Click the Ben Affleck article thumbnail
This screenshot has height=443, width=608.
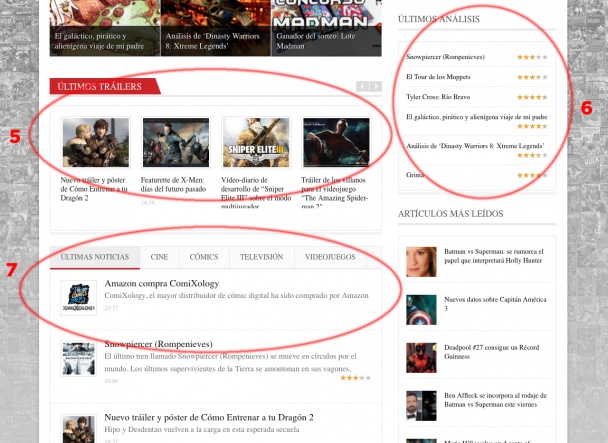[421, 406]
